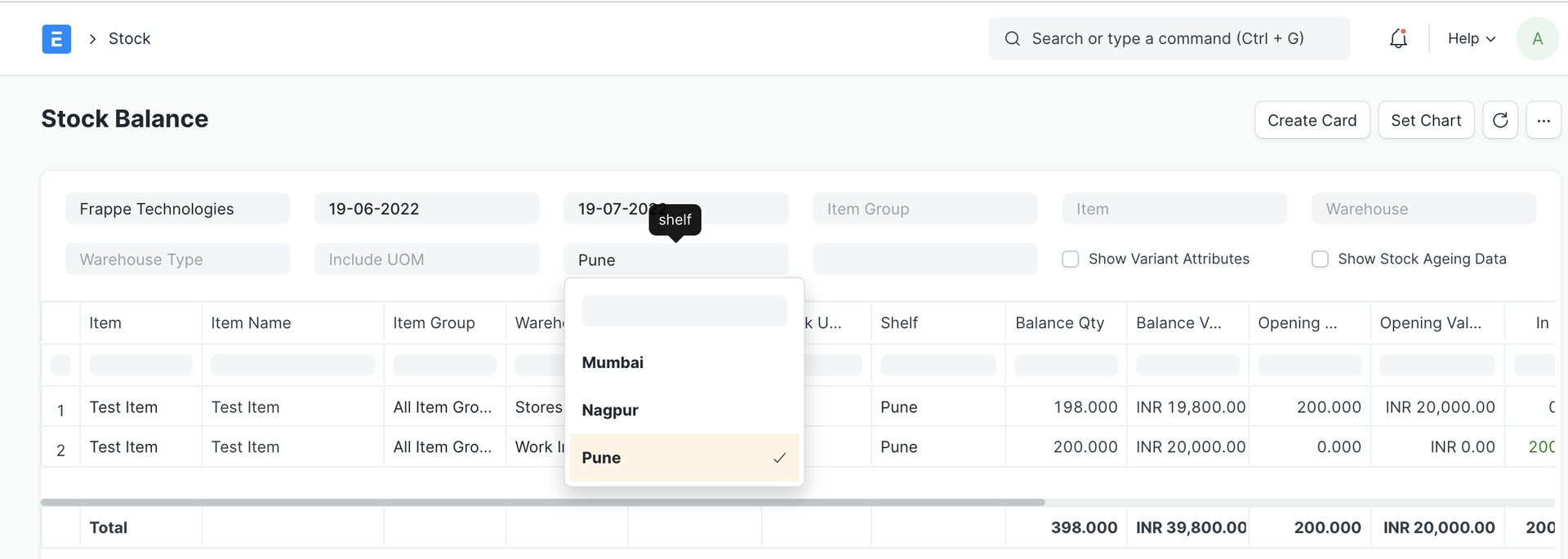The image size is (1568, 559).
Task: Click the Set Chart button
Action: 1426,121
